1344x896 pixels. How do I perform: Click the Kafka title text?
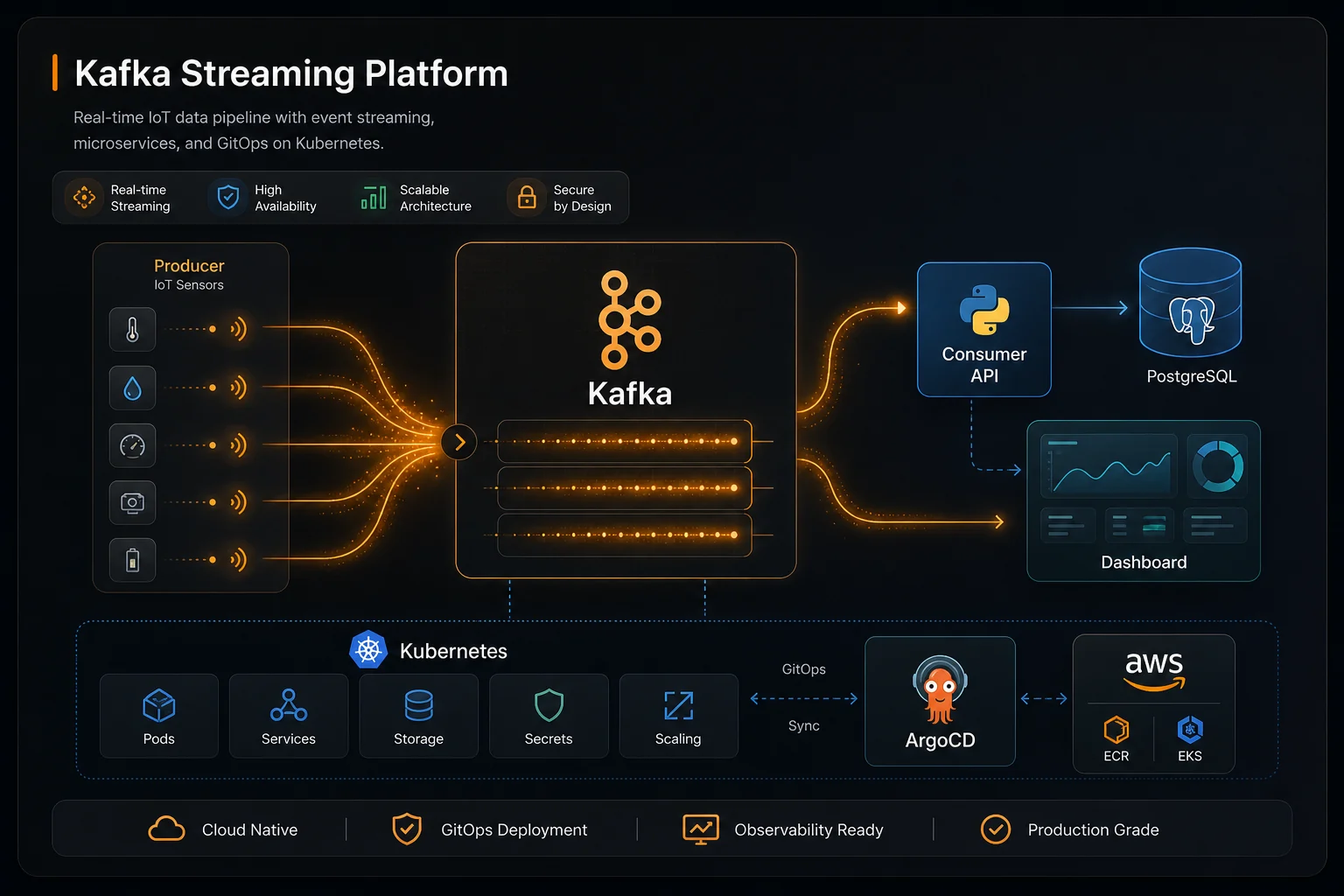tap(630, 394)
